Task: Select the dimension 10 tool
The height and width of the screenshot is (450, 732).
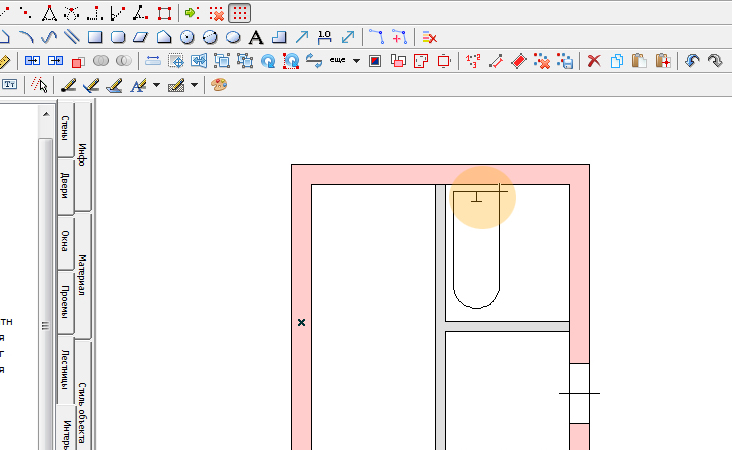Action: tap(324, 37)
